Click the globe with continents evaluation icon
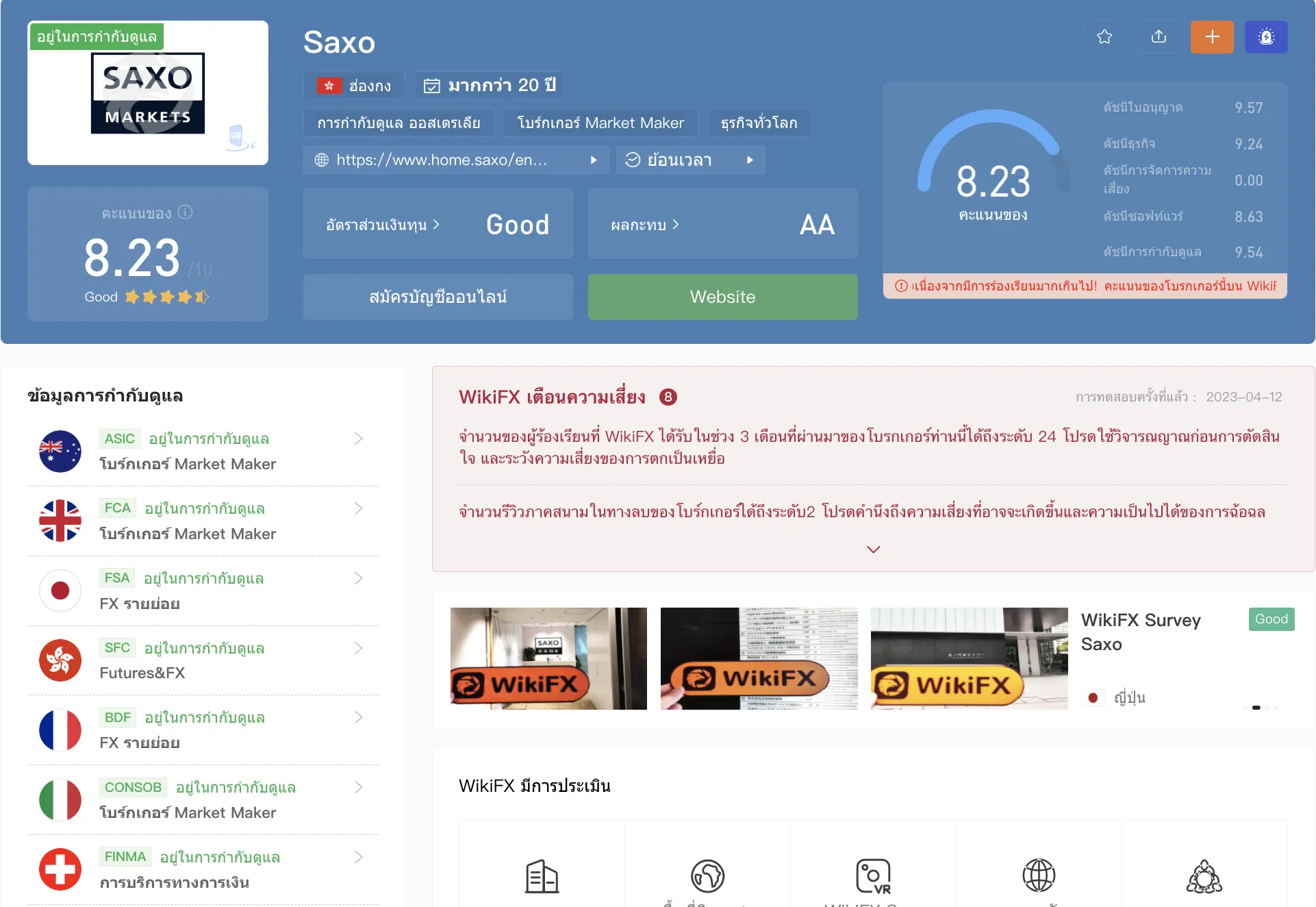This screenshot has width=1316, height=907. click(707, 876)
